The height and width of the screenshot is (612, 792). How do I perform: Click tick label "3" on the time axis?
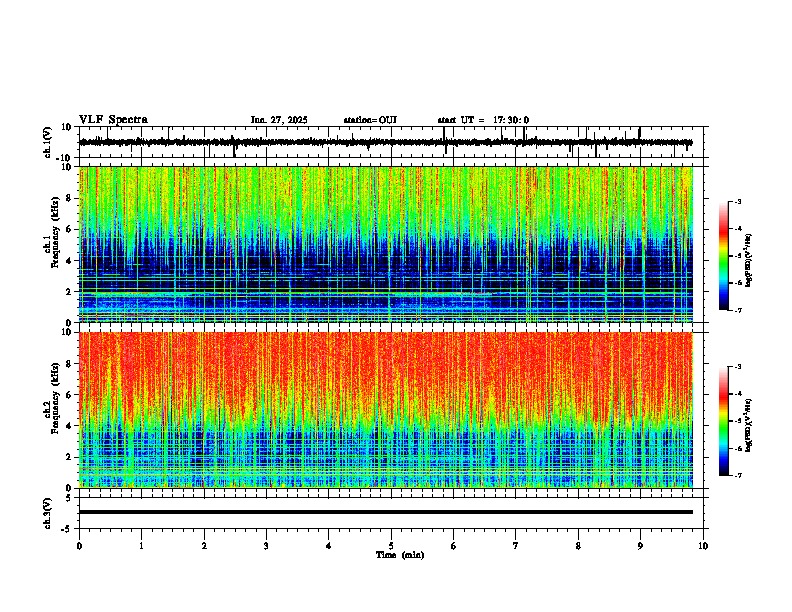click(x=266, y=546)
